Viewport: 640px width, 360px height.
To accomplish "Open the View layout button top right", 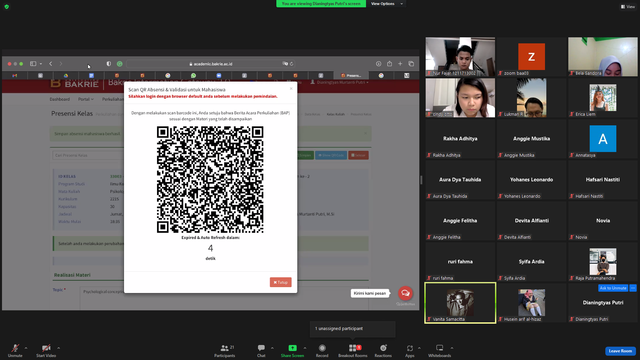I will click(628, 7).
